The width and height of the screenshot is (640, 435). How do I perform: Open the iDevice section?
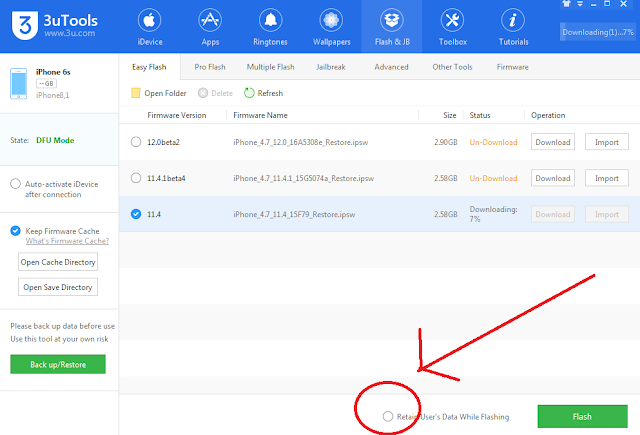(149, 27)
